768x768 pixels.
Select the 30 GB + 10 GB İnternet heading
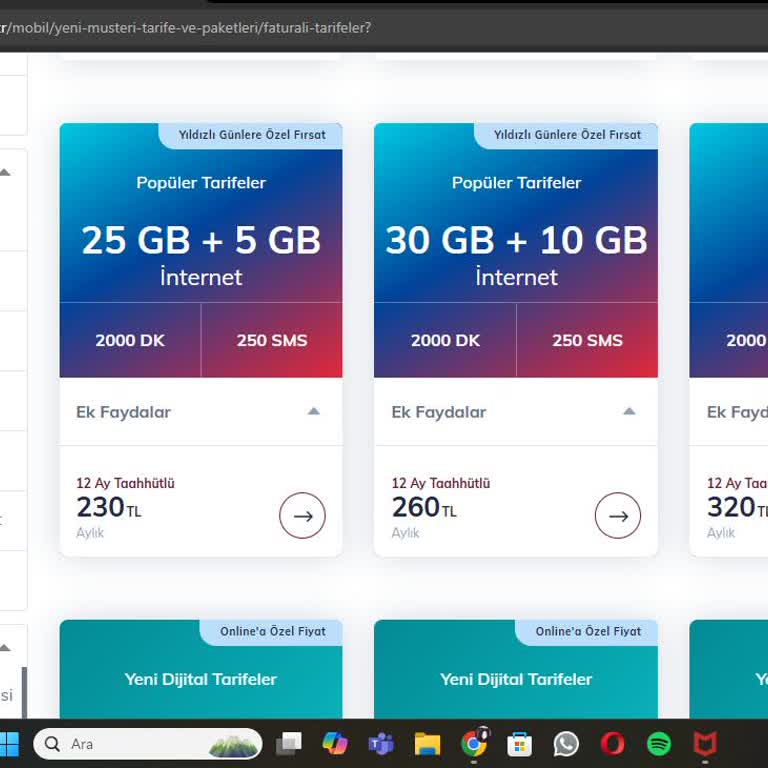point(516,255)
